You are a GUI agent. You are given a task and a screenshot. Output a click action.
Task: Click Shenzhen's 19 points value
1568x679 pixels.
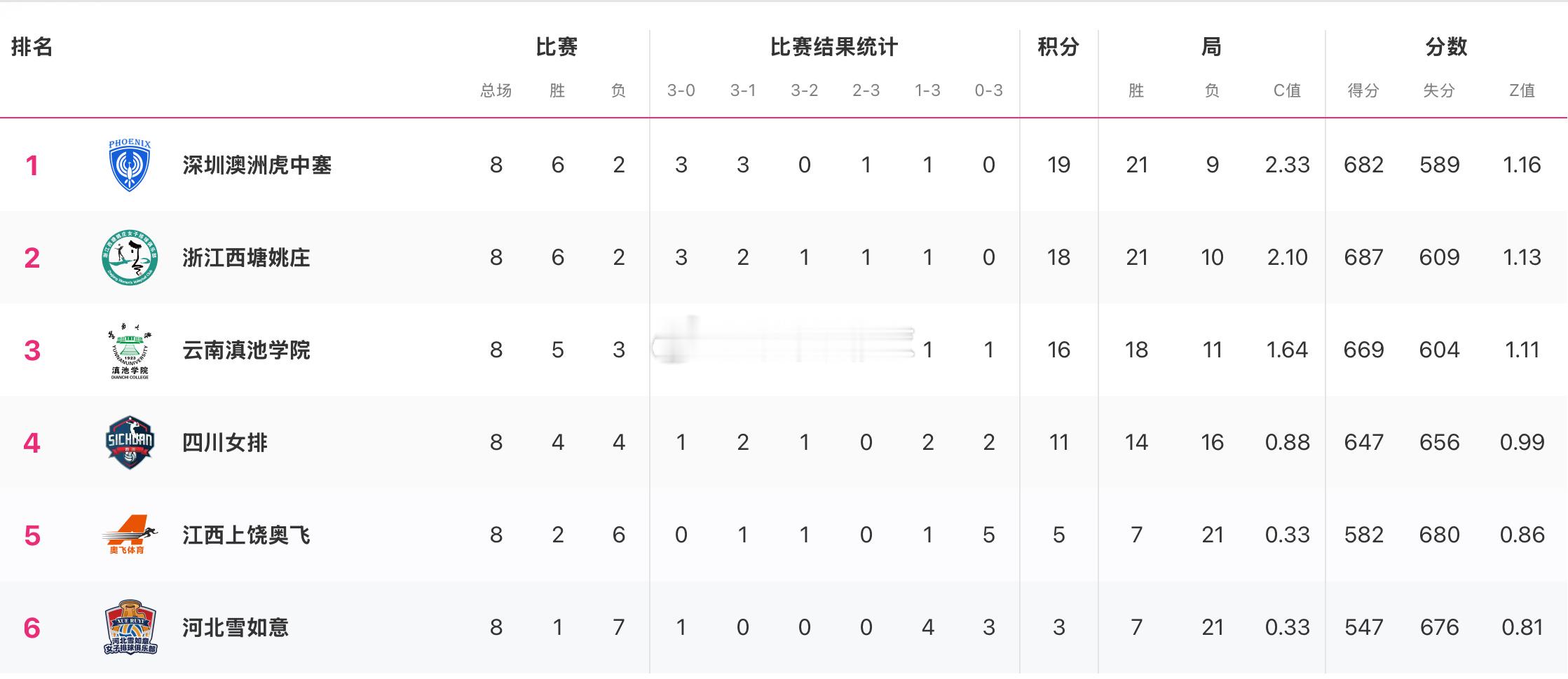1058,165
